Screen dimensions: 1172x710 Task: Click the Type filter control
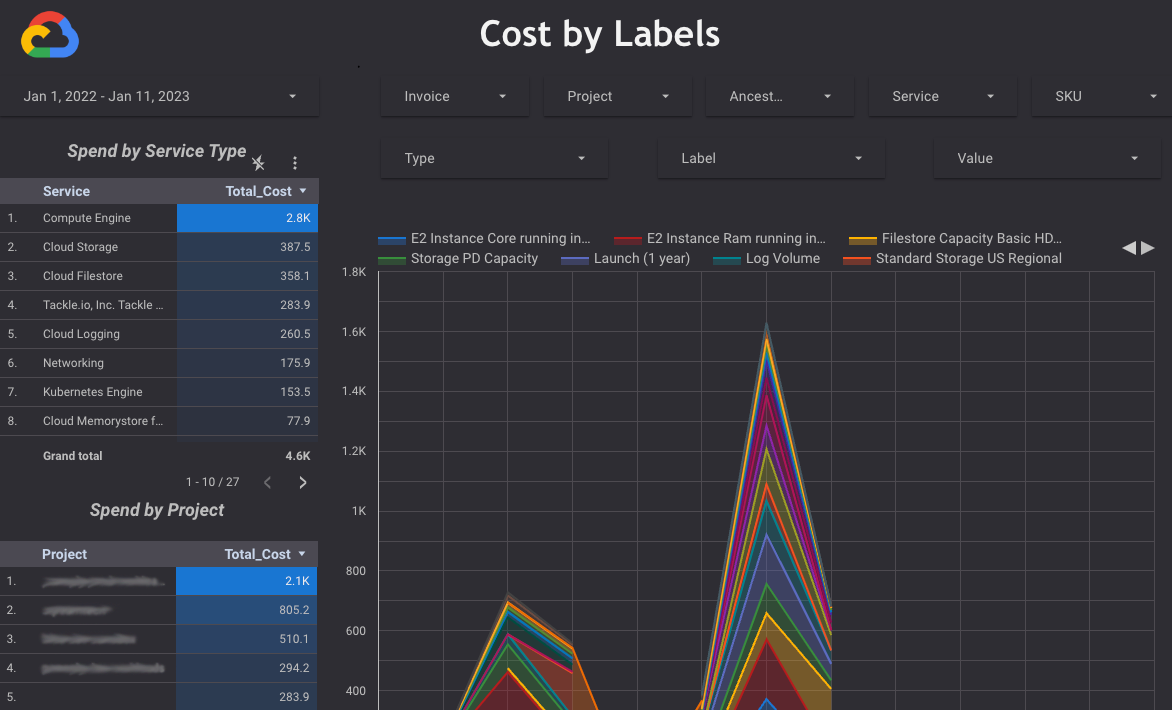click(494, 158)
